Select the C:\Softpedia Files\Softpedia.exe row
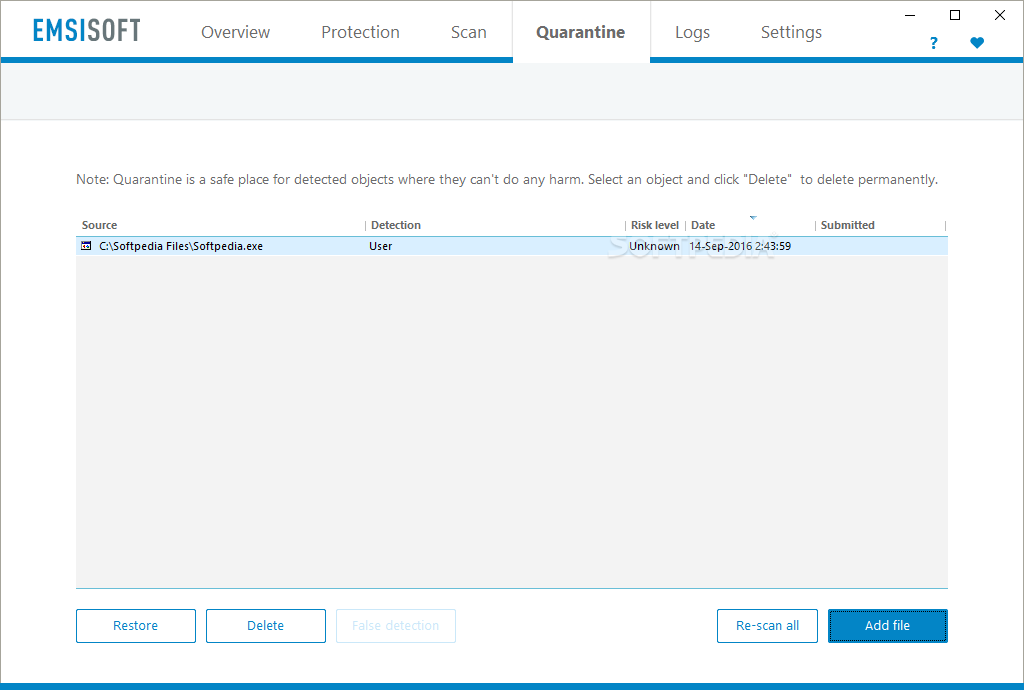 click(512, 246)
